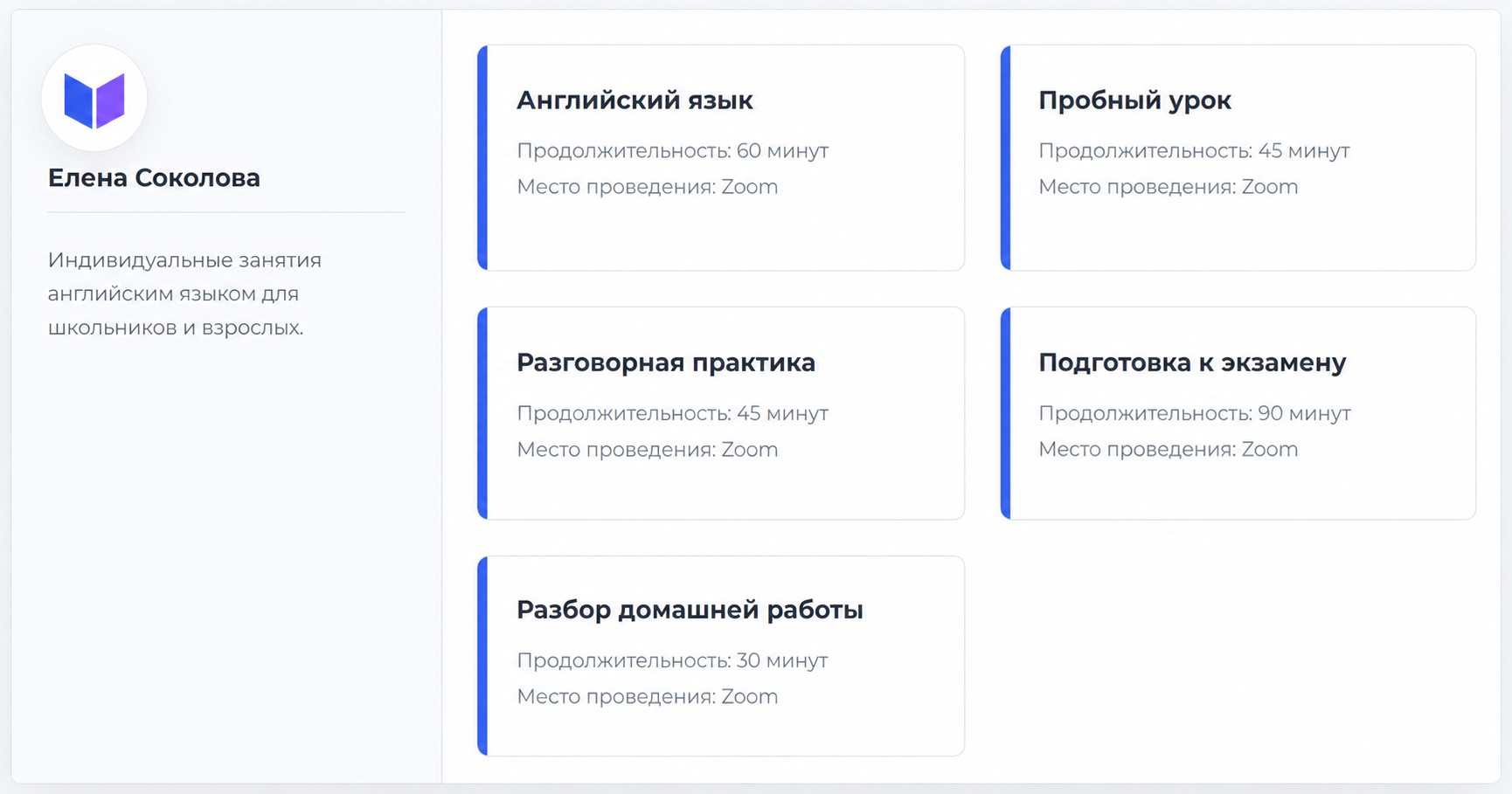Open the Разбор домашней работы card
The height and width of the screenshot is (794, 1512).
(721, 656)
